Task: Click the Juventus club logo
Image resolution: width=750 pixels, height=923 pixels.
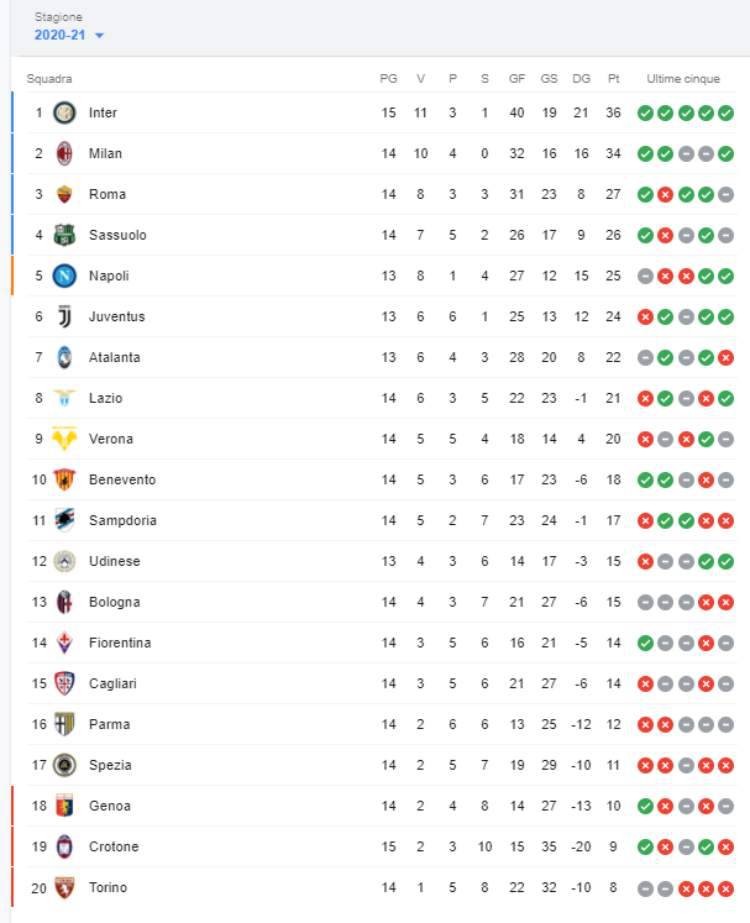Action: click(64, 316)
